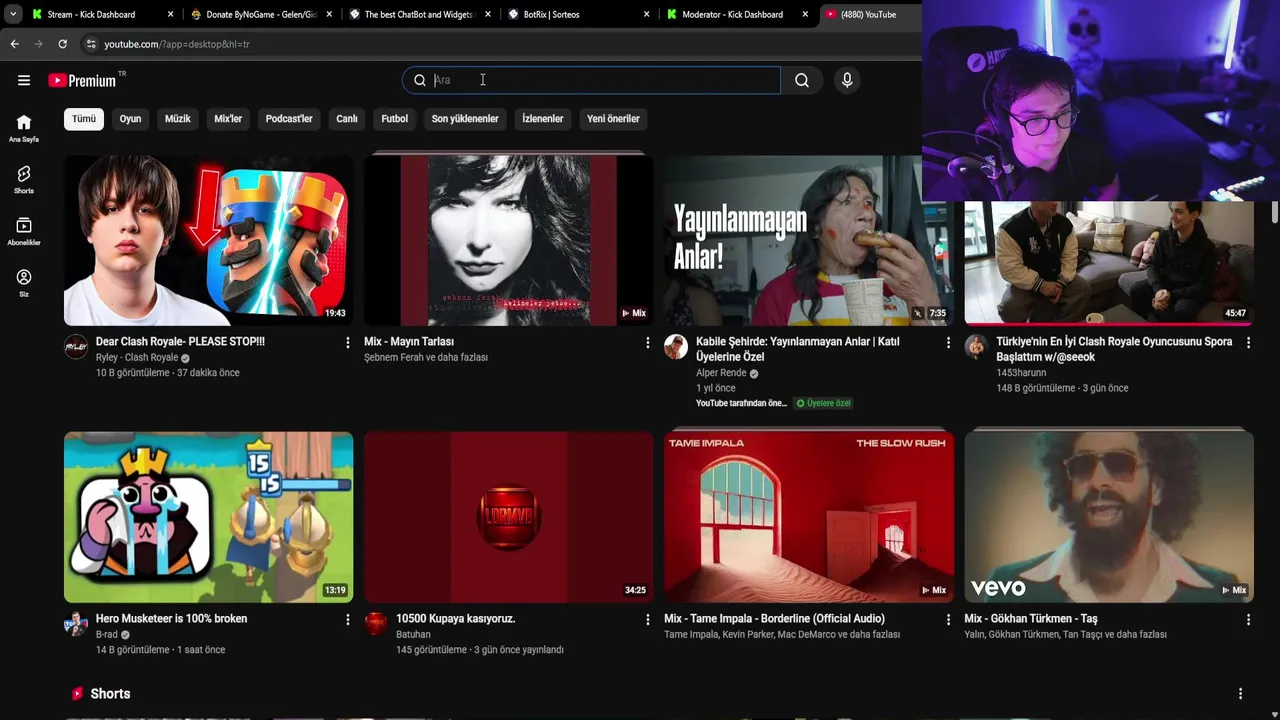This screenshot has width=1280, height=720.
Task: Open the Siz library sidebar icon
Action: (24, 283)
